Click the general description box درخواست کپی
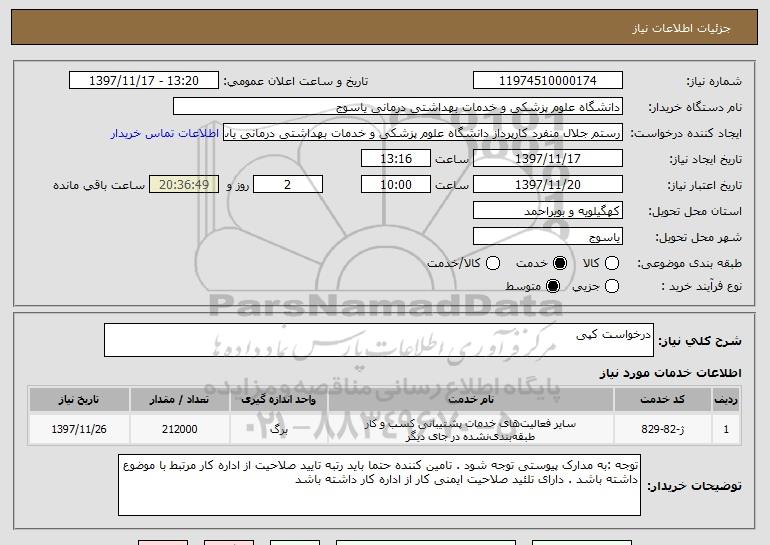Screen dimensions: 770x545 [x=379, y=340]
